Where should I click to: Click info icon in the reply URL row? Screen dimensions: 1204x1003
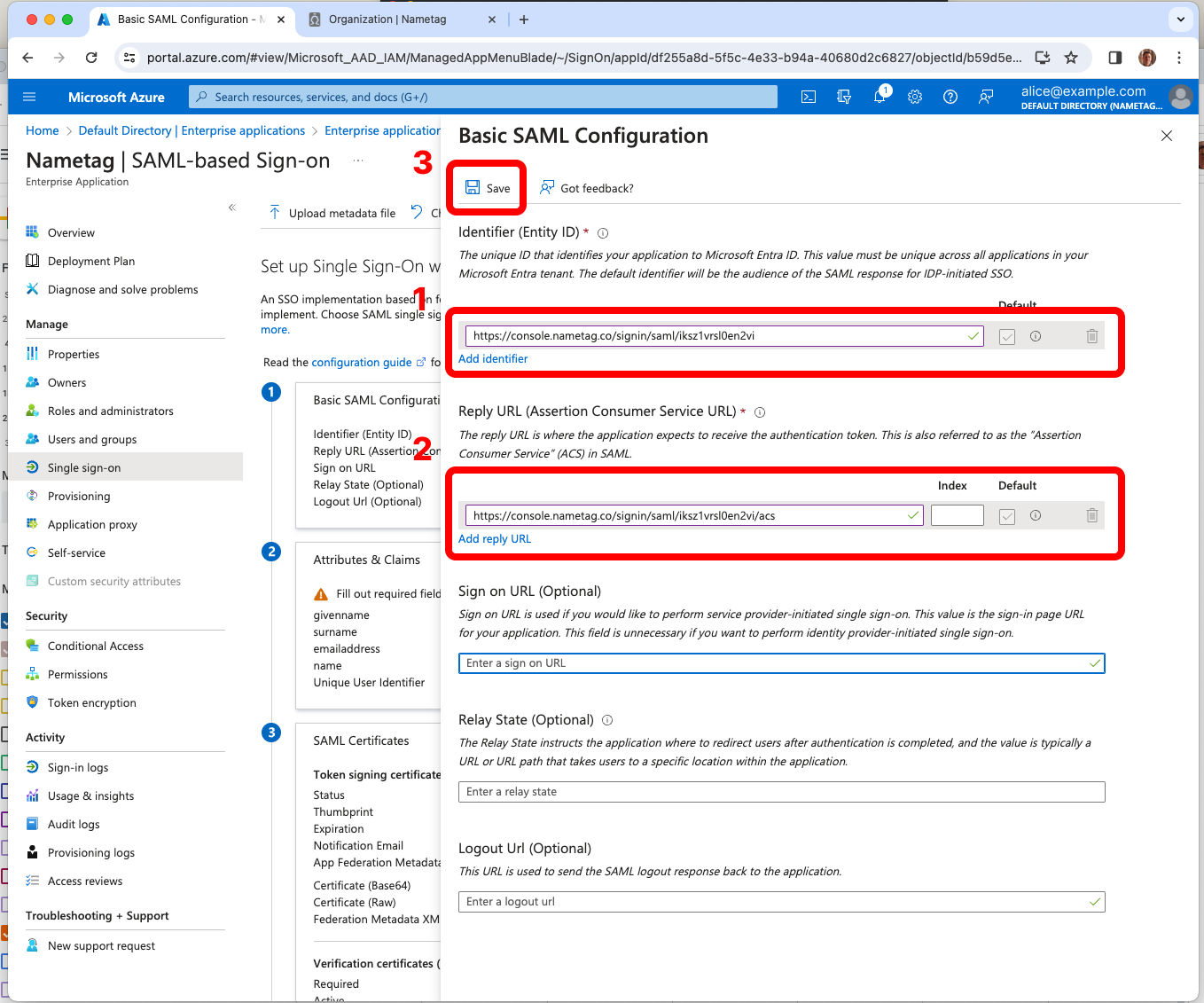(x=1036, y=515)
